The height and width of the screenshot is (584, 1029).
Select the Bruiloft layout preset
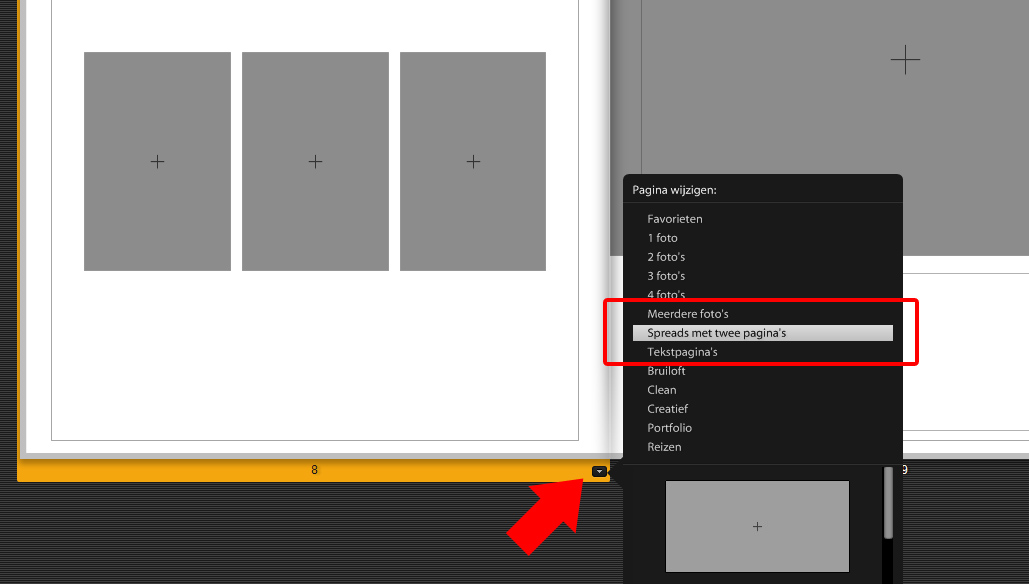tap(666, 371)
